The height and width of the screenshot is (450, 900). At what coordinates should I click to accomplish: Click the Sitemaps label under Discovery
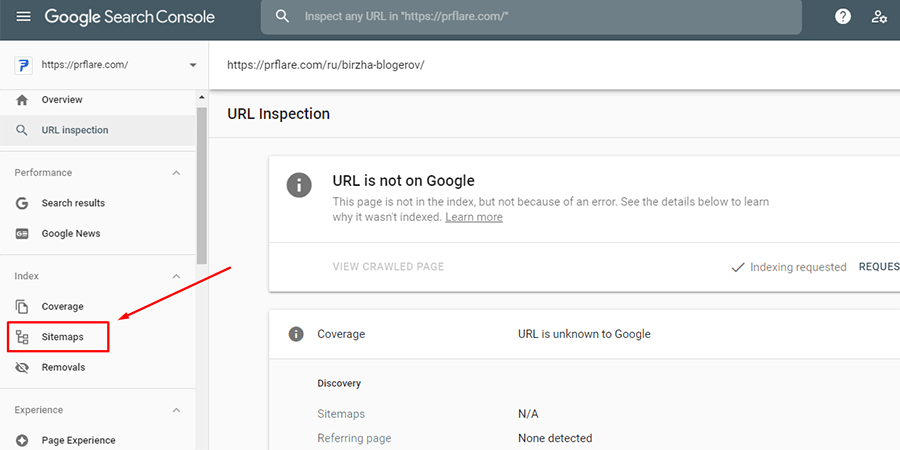click(x=341, y=414)
